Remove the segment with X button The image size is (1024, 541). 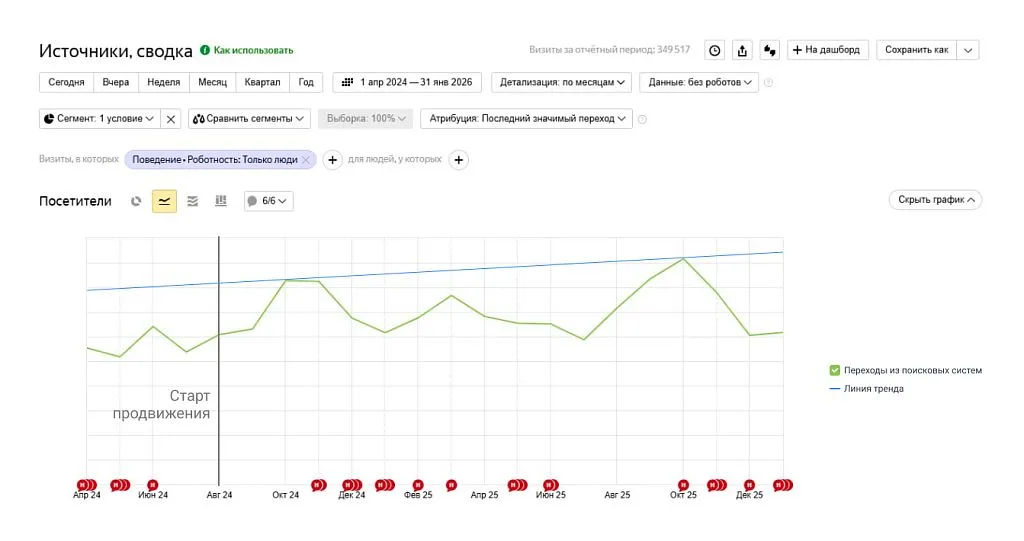(171, 119)
